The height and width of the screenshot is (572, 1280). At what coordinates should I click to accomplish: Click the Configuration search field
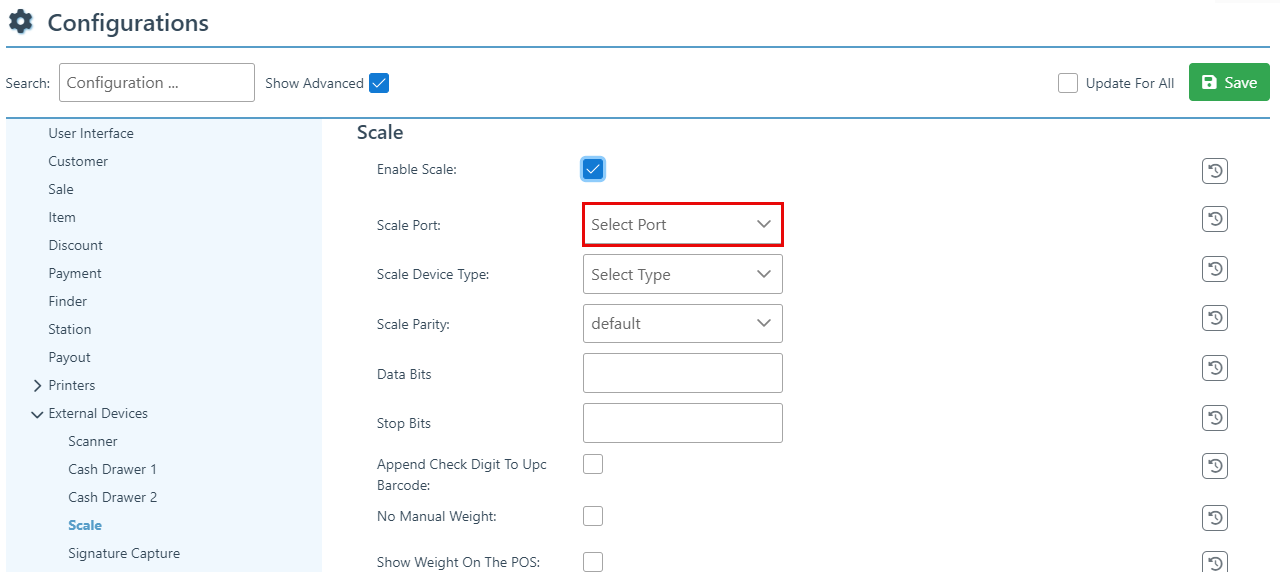157,83
